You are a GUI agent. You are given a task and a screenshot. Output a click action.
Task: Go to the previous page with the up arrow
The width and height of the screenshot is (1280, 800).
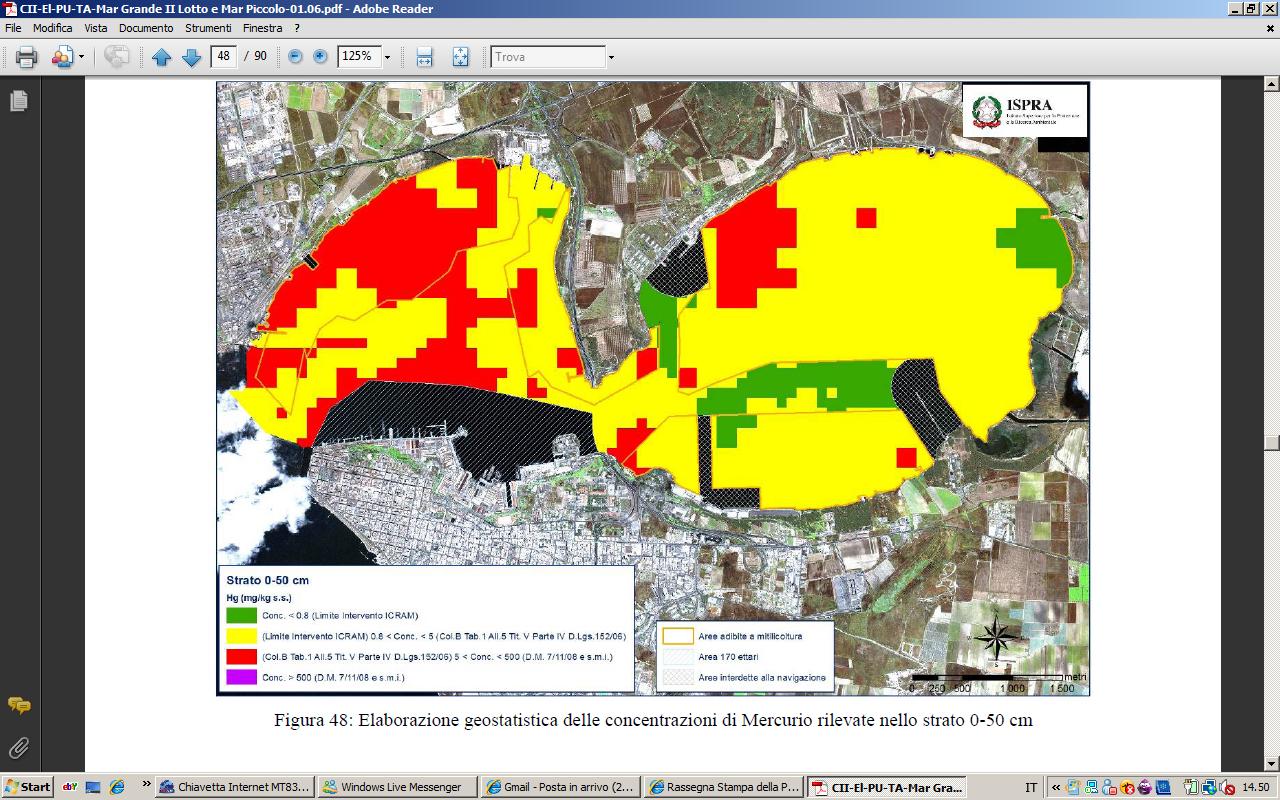(x=161, y=57)
